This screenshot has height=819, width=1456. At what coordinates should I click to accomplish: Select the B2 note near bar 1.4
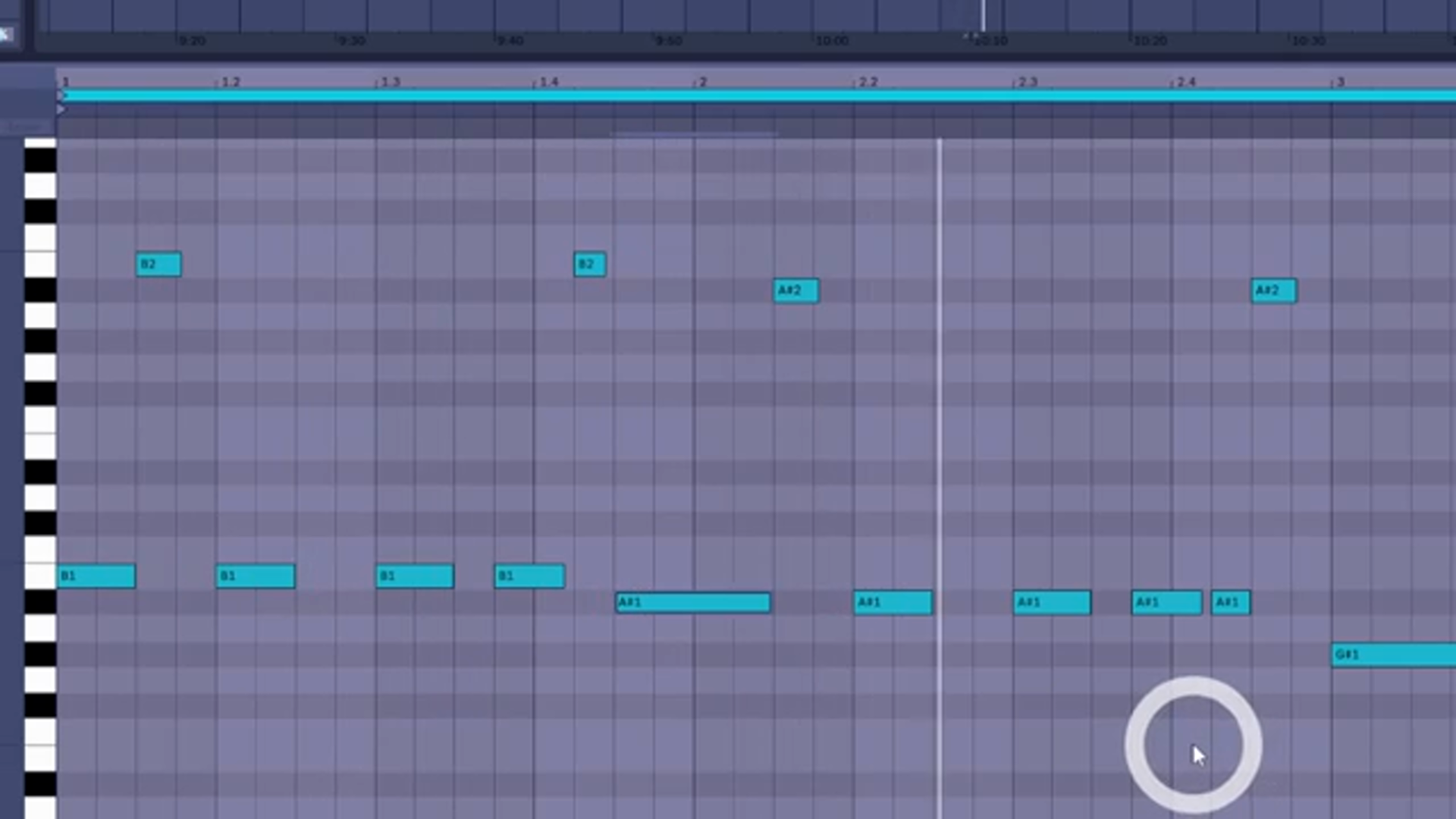[589, 264]
